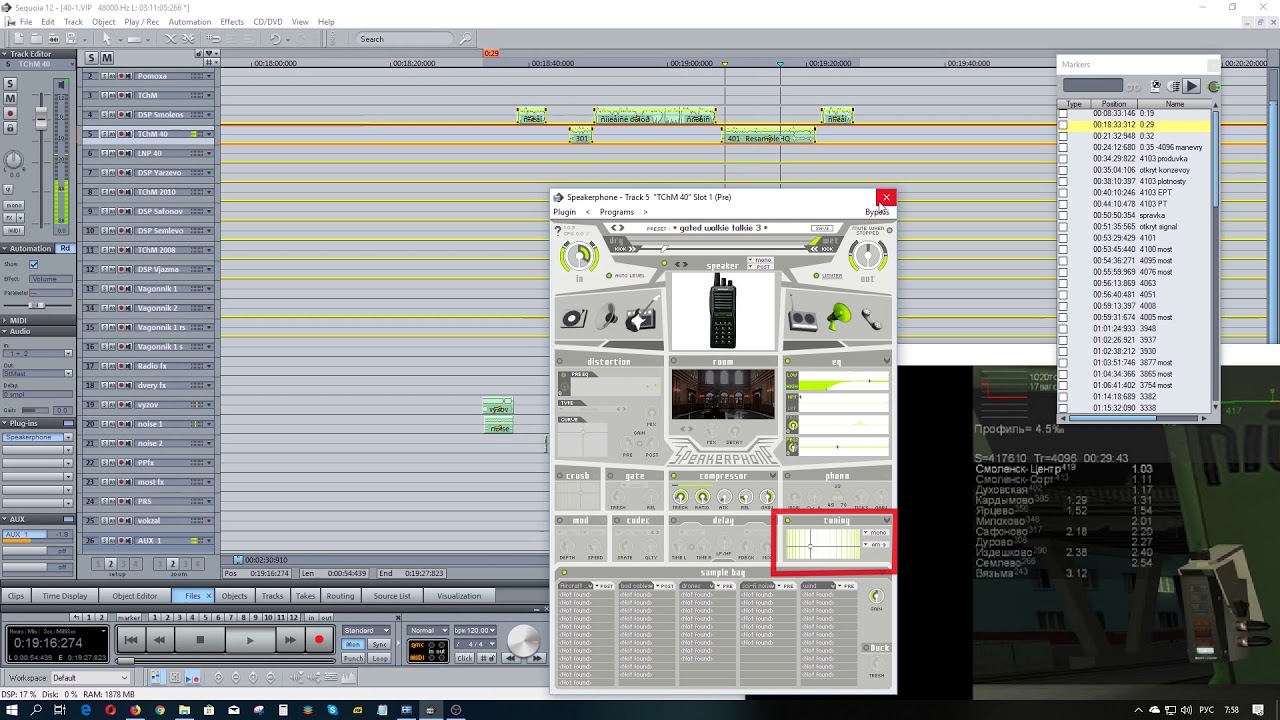
Task: Open the Standard mode dropdown in transport
Action: click(x=366, y=630)
